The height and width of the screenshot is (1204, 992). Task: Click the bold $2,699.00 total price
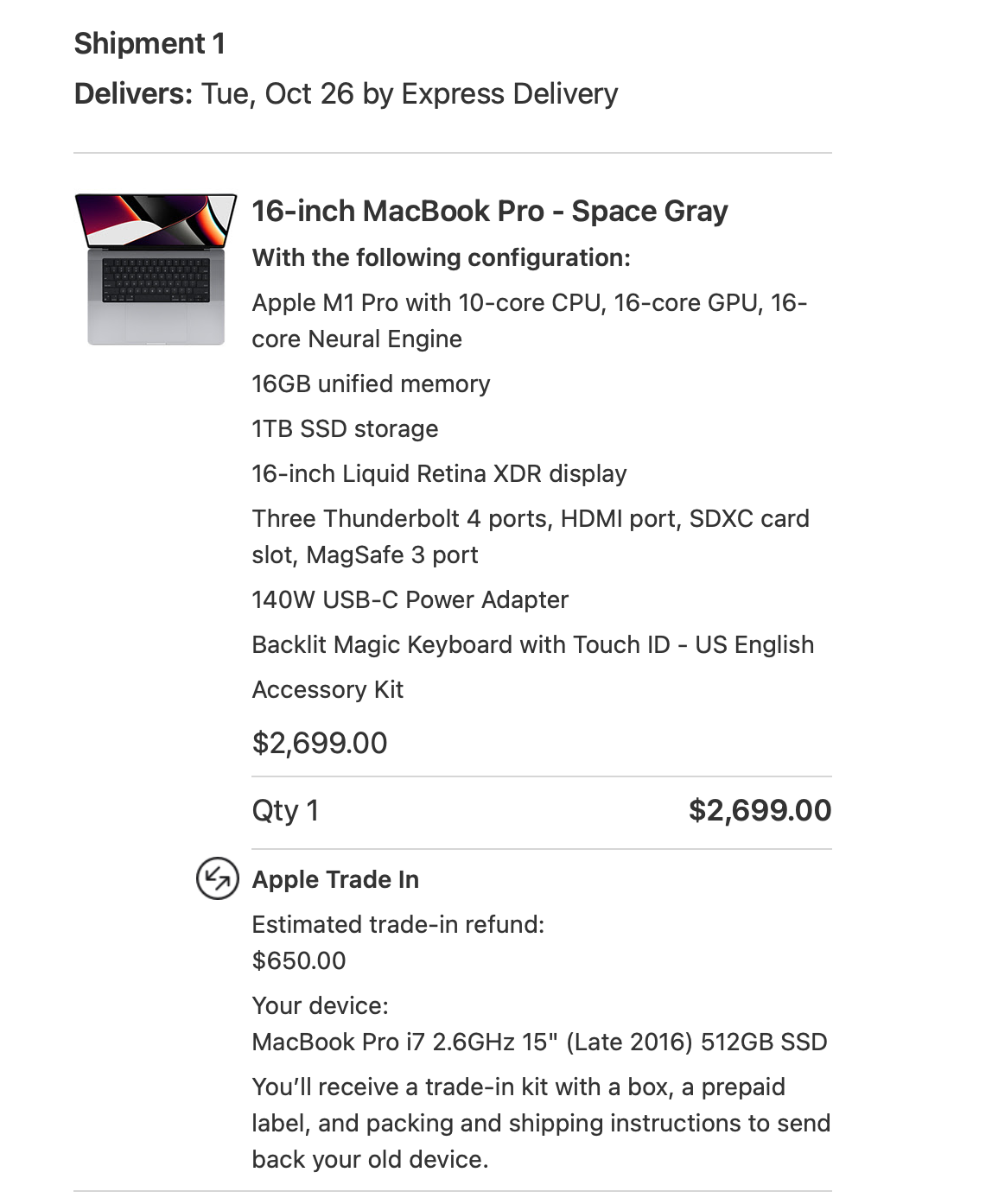pyautogui.click(x=760, y=810)
